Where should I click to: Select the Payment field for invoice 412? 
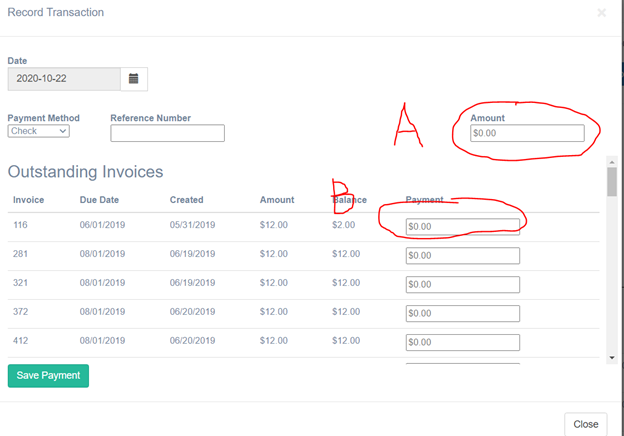(x=462, y=342)
